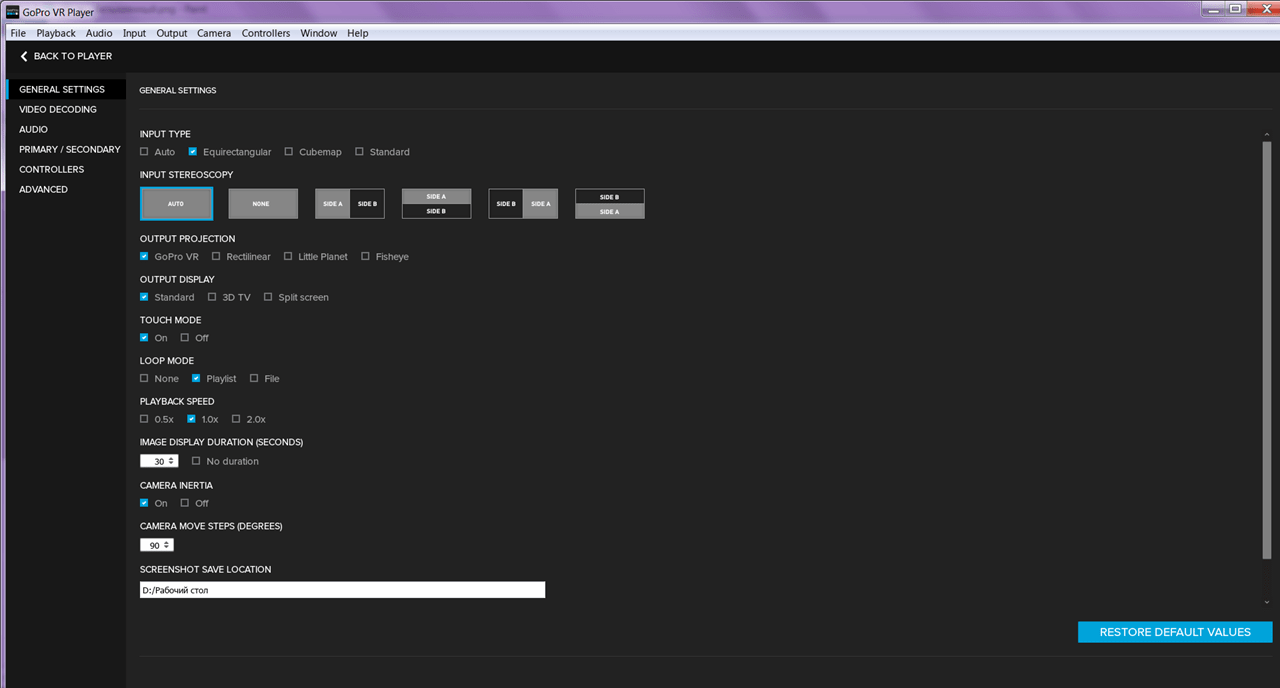
Task: Enable Split screen output display
Action: (268, 297)
